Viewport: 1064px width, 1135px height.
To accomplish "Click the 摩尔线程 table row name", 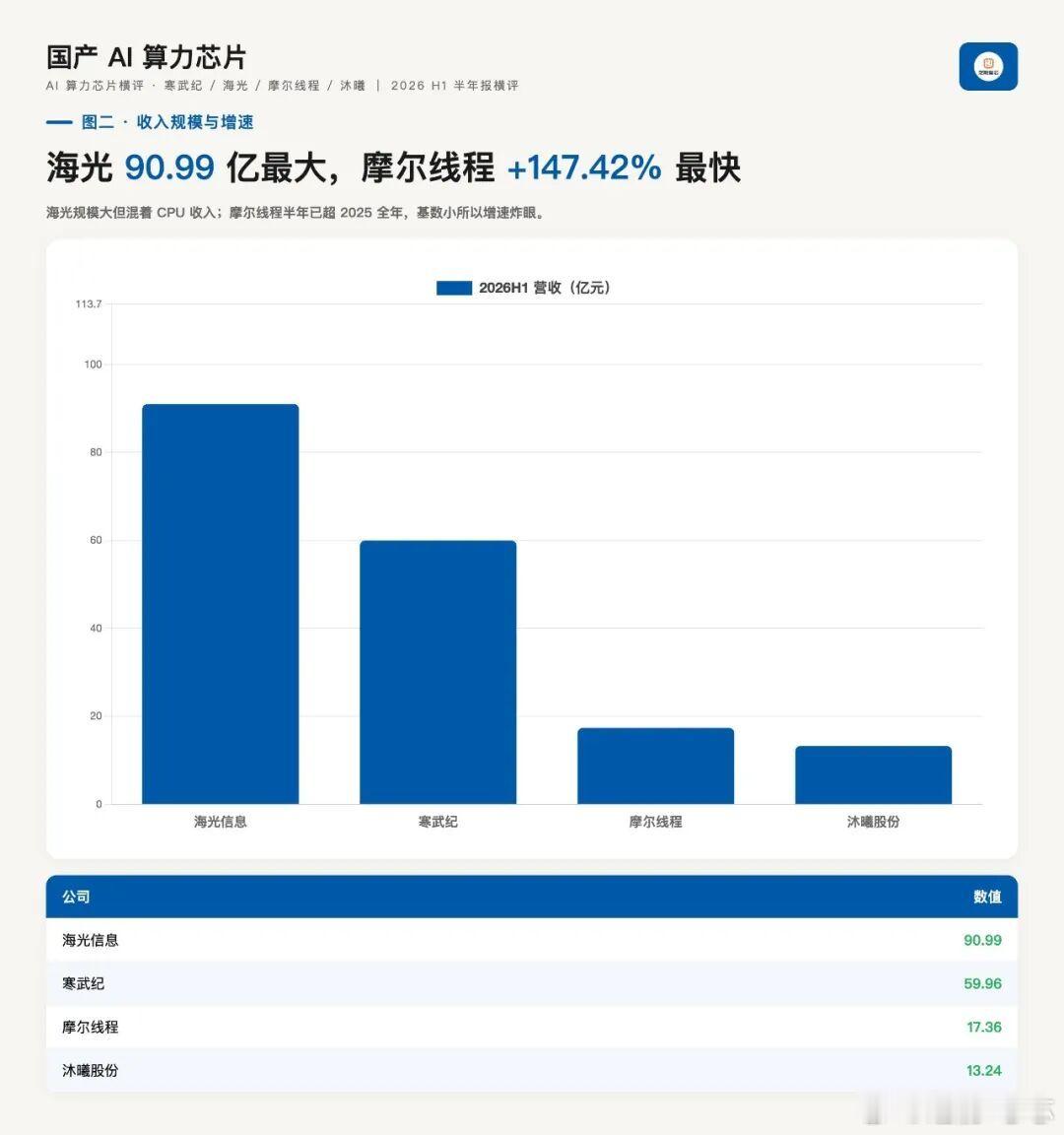I will point(91,1028).
